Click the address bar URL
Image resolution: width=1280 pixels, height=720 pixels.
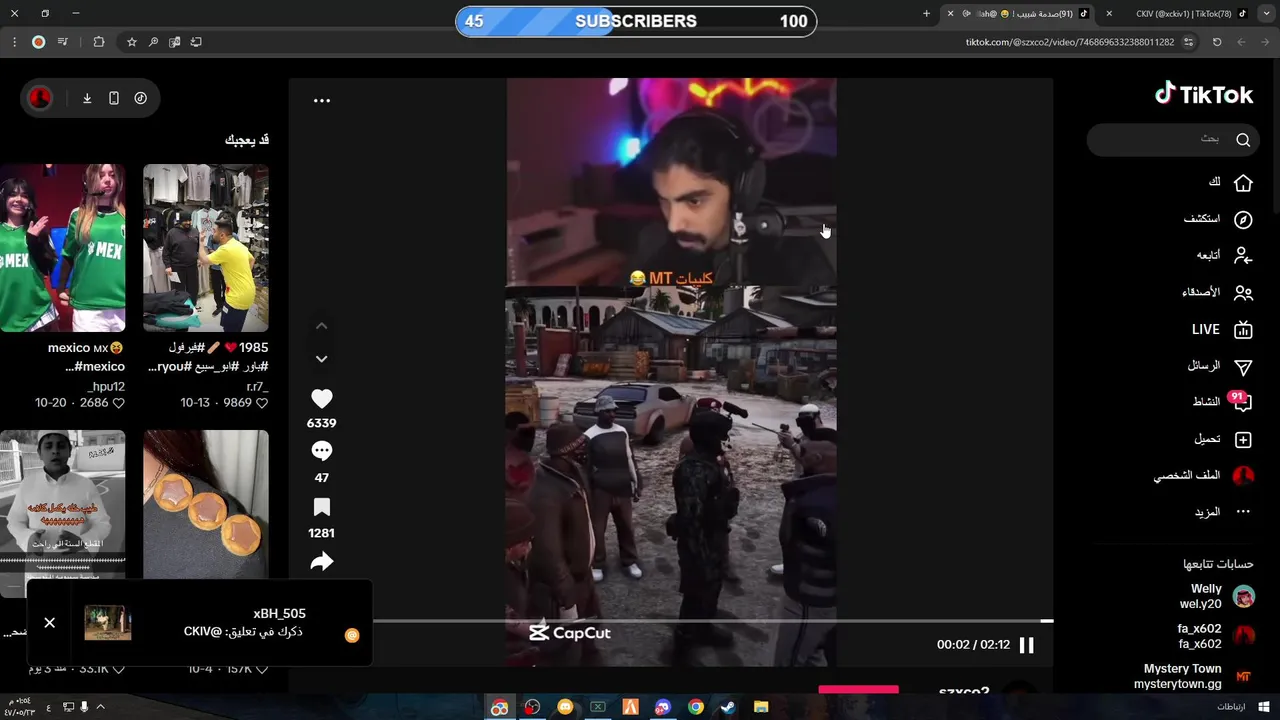click(x=1069, y=42)
